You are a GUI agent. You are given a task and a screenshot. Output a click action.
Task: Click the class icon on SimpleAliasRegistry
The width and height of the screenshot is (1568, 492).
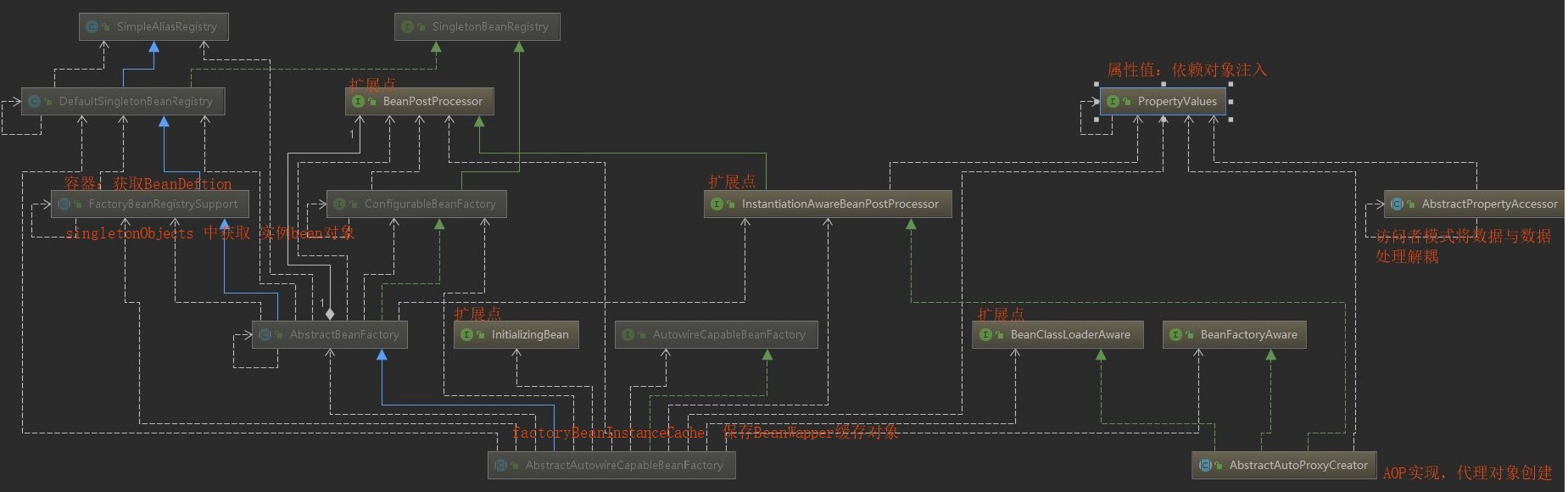92,26
